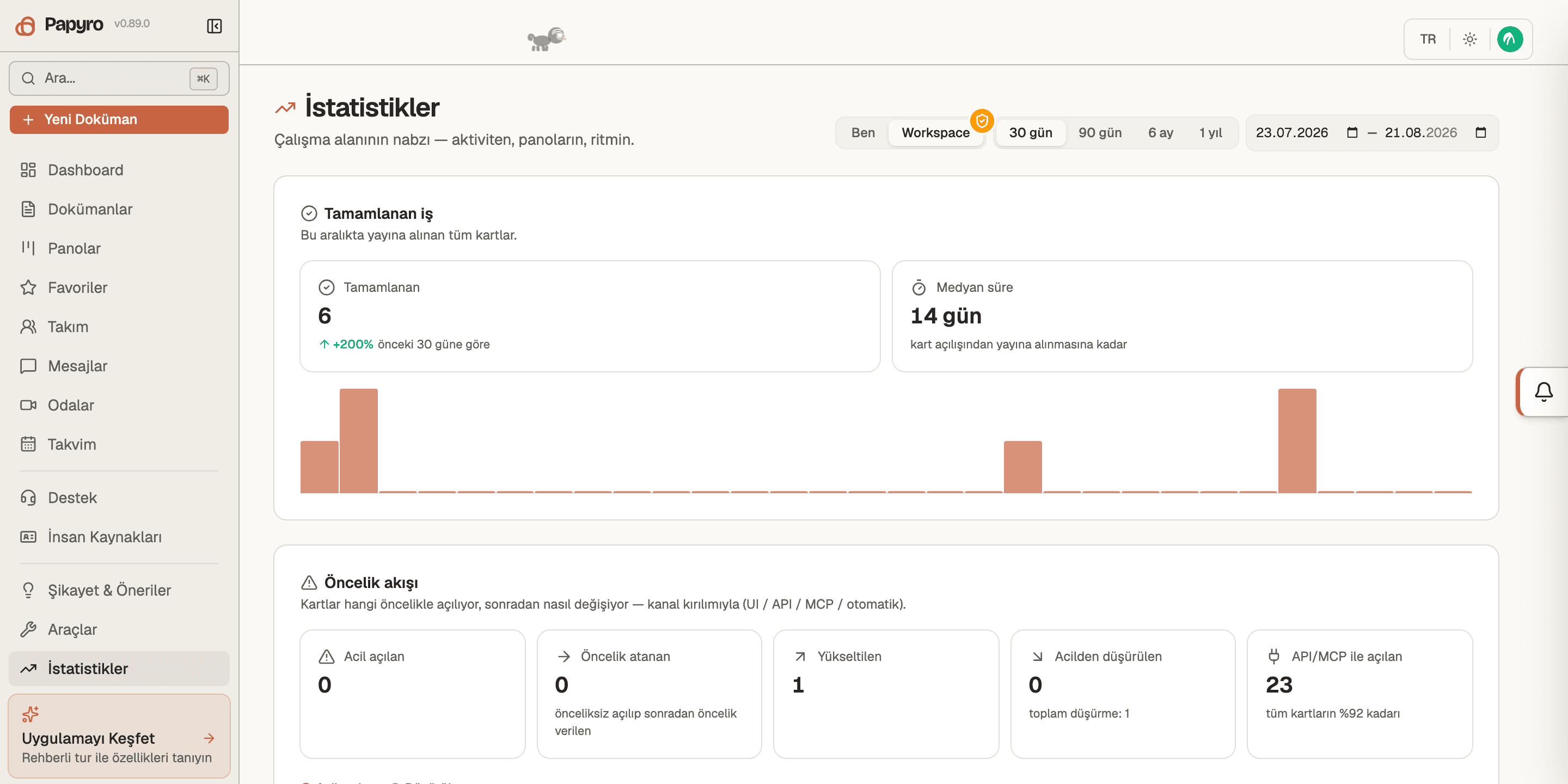Viewport: 1568px width, 784px height.
Task: Open the TR language selector
Action: coord(1428,39)
